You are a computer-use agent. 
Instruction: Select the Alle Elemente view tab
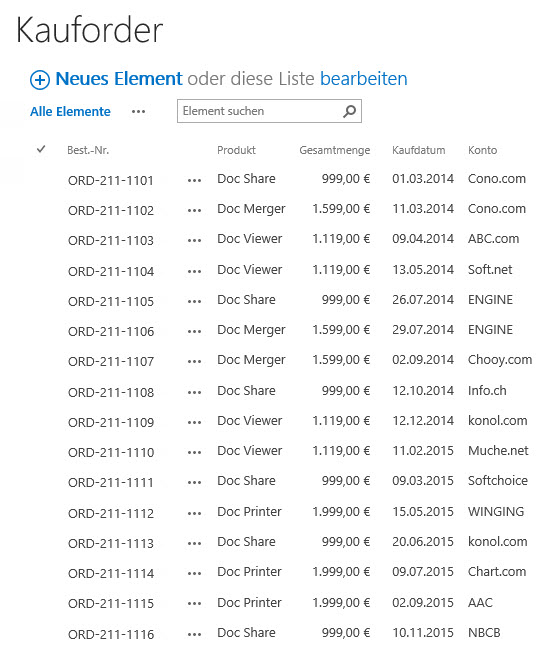pos(70,112)
